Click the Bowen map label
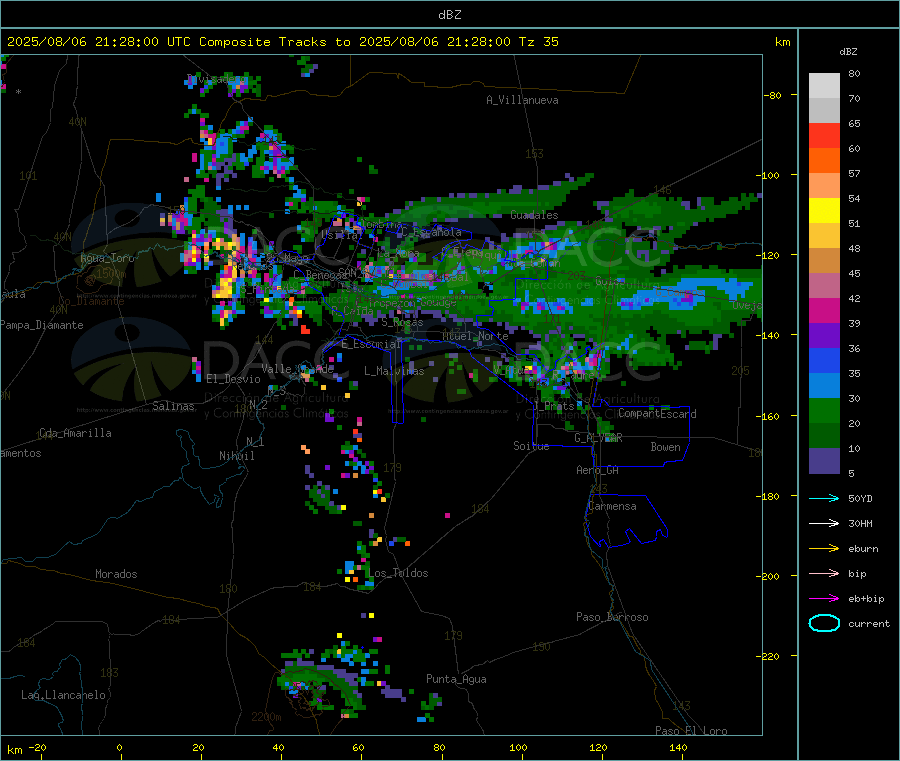This screenshot has width=900, height=761. tap(665, 447)
